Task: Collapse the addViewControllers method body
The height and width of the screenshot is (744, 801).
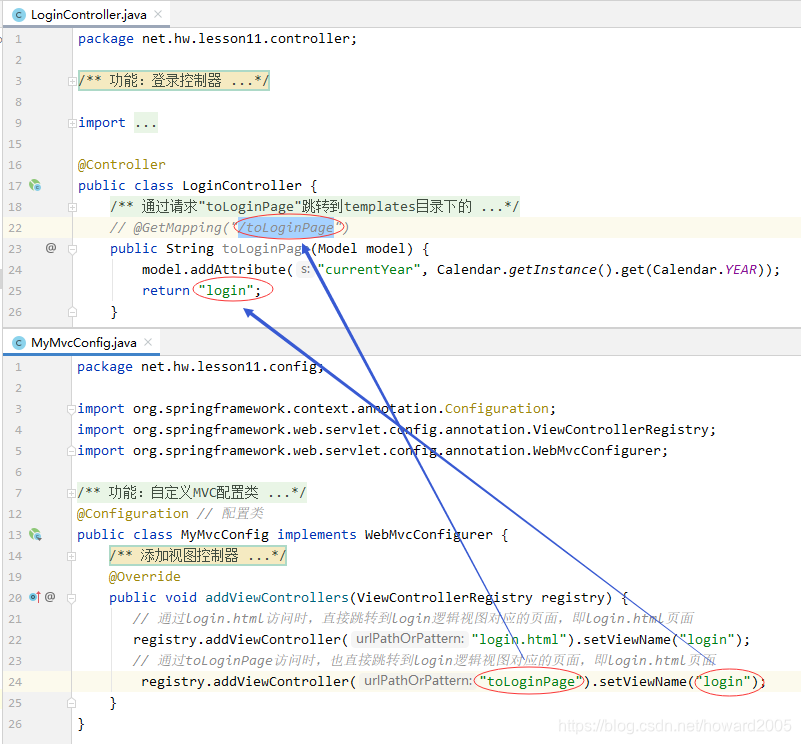Action: pos(72,598)
